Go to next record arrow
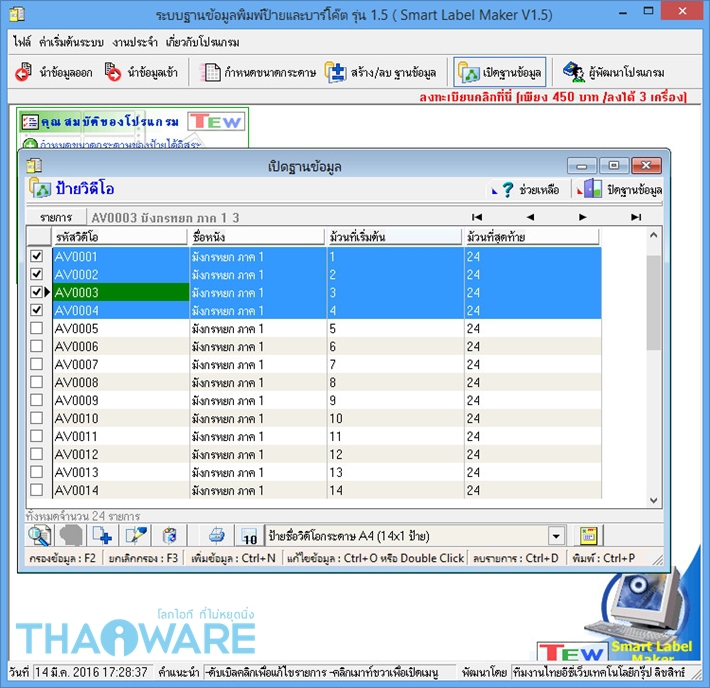 583,217
